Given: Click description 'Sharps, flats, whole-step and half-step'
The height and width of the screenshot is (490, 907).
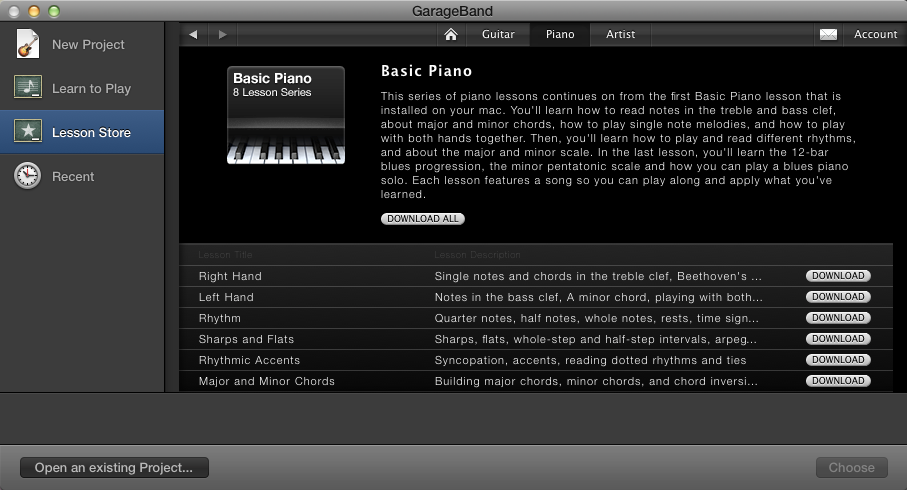Looking at the screenshot, I should click(596, 340).
